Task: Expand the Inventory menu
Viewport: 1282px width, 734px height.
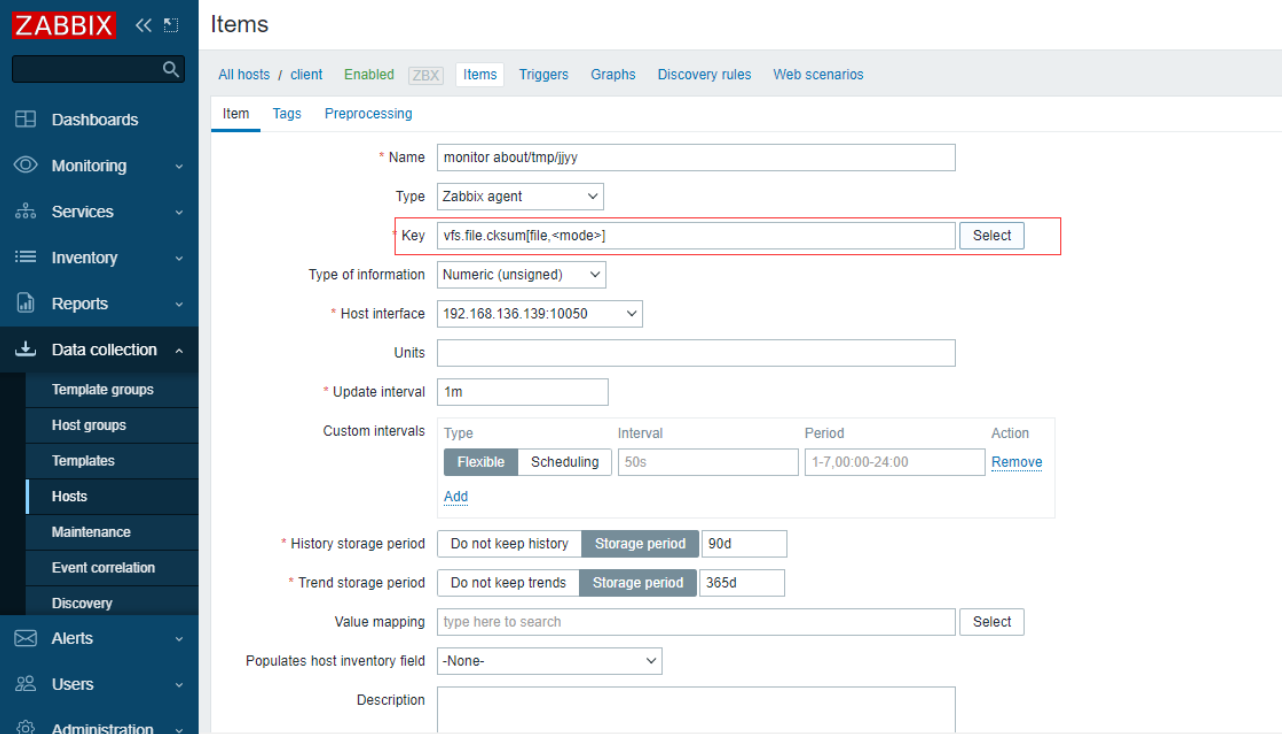Action: point(179,258)
